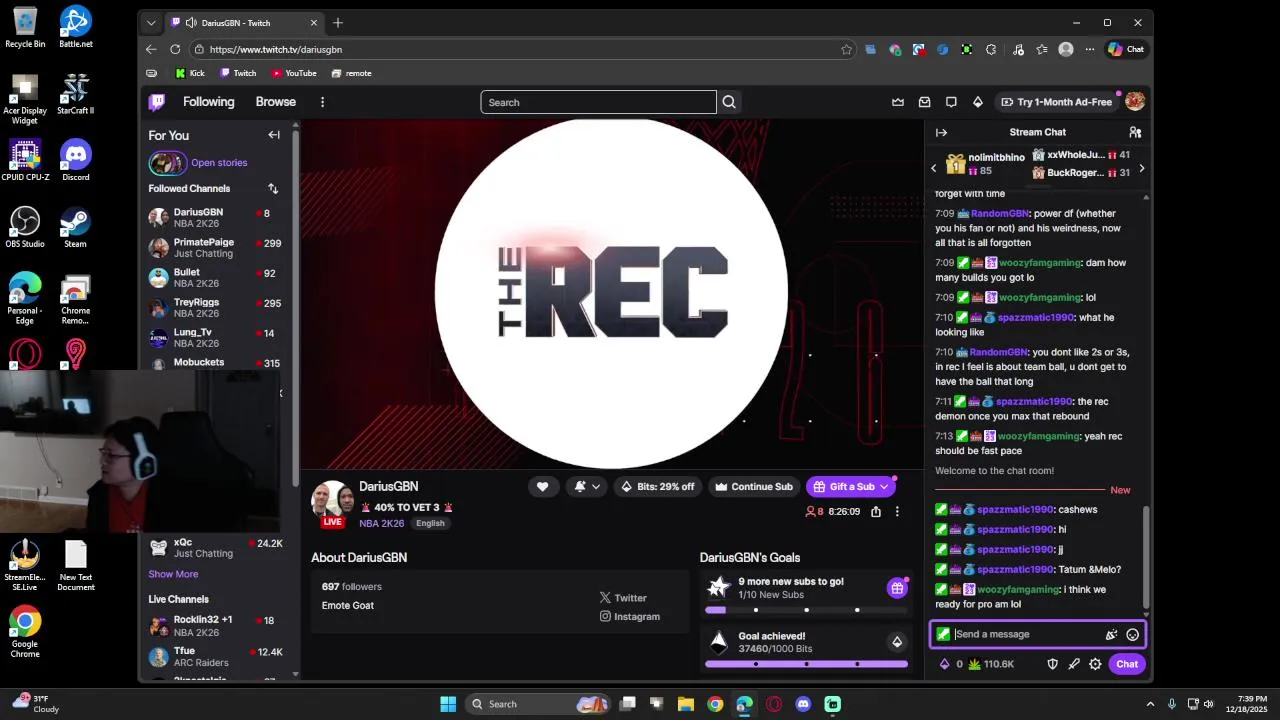Open the Twitch notifications inbox
This screenshot has width=1280, height=720.
[925, 102]
